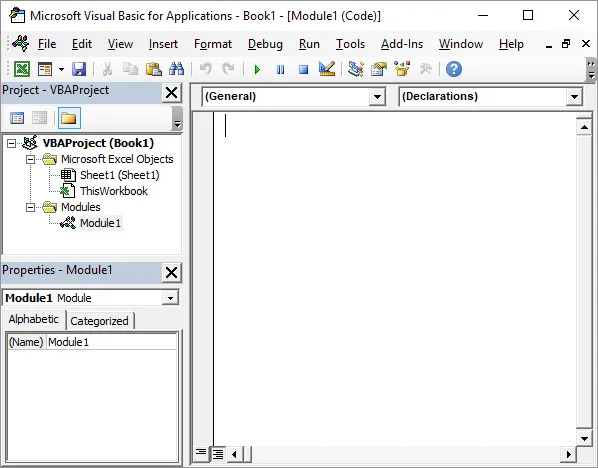
Task: Click the View Code icon in Project pane
Action: 17,118
